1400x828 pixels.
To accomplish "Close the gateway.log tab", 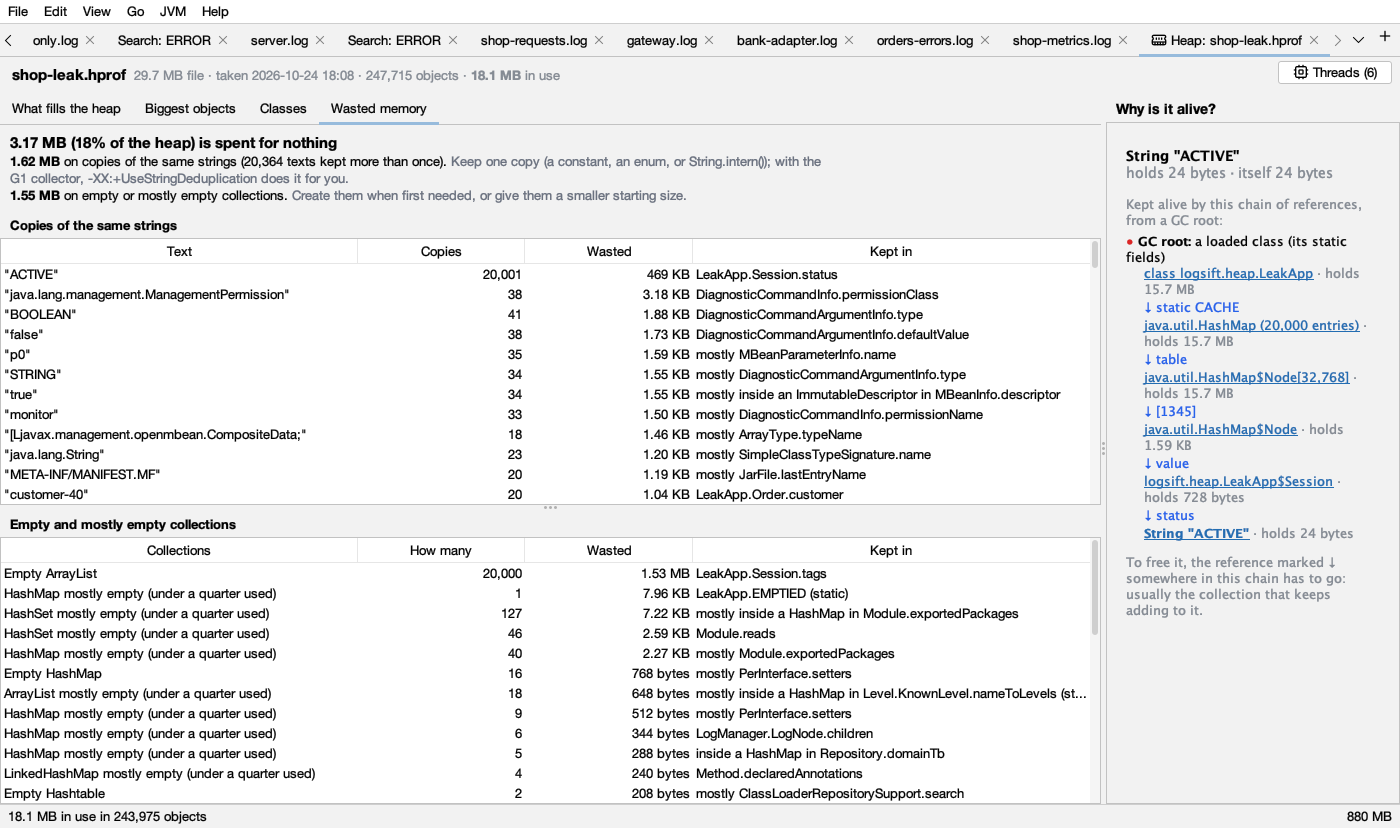I will click(709, 41).
